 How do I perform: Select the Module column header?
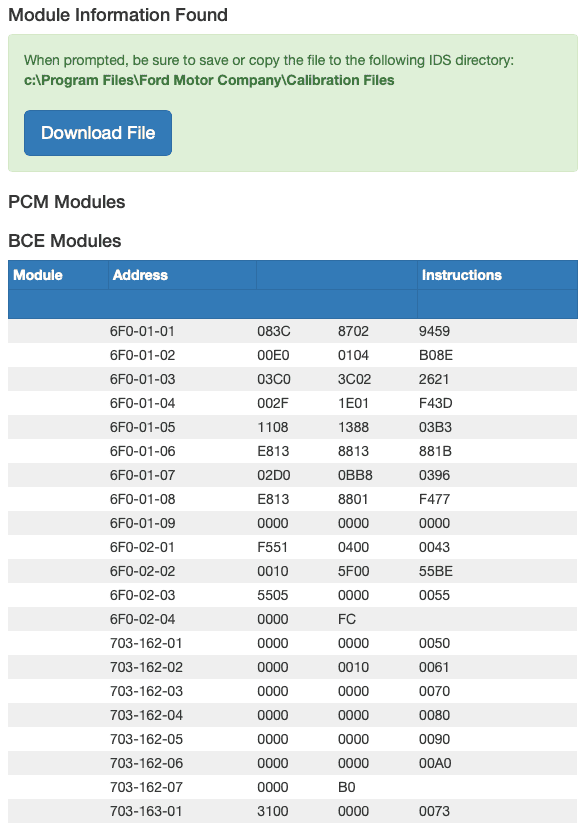tap(38, 275)
